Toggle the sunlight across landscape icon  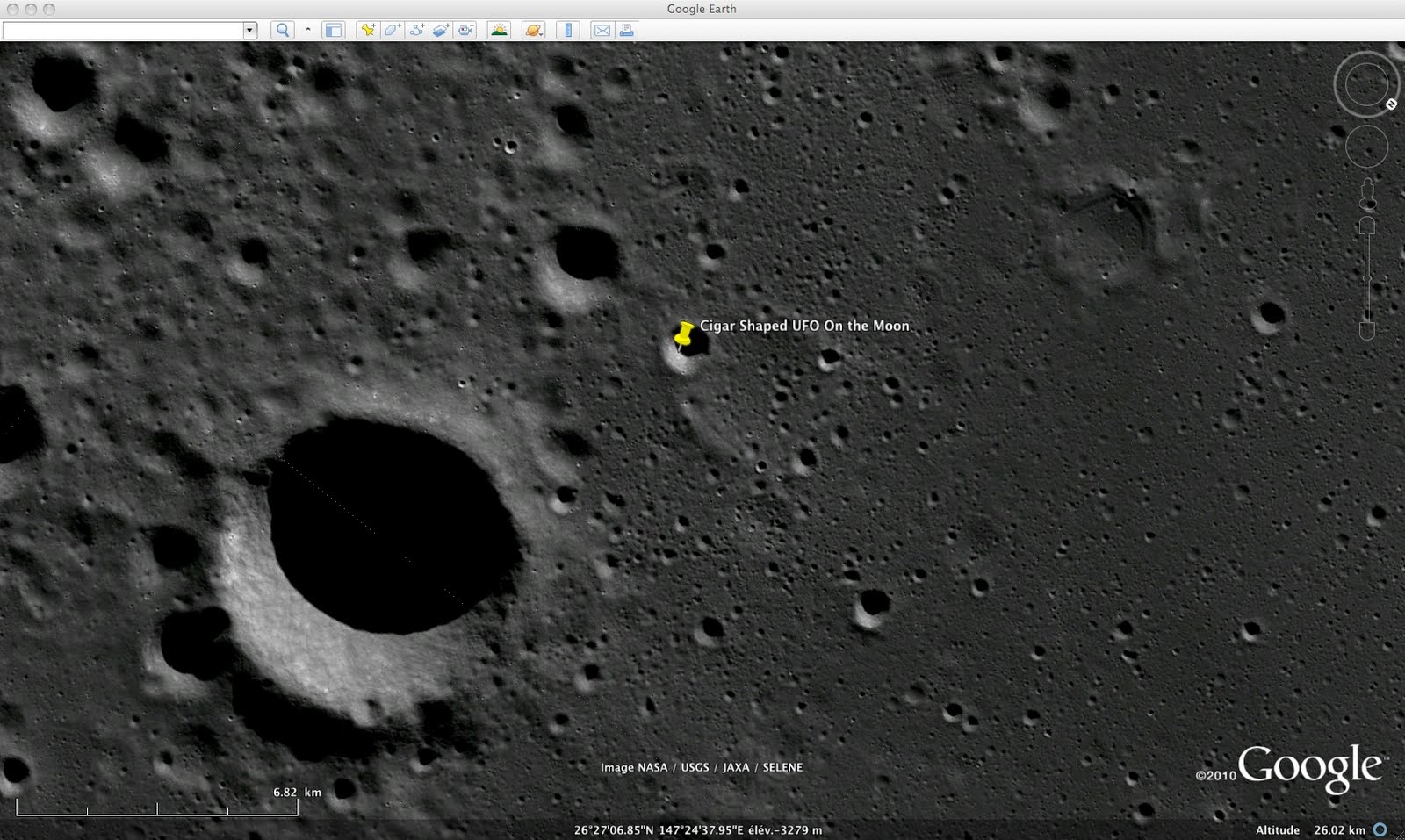click(x=499, y=30)
